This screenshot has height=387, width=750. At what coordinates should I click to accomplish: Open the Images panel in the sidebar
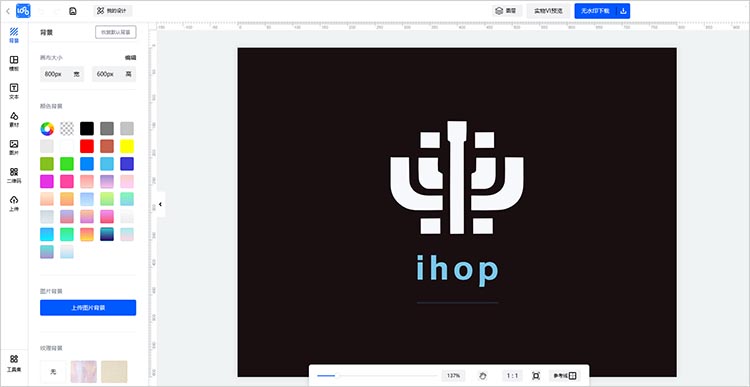coord(14,147)
